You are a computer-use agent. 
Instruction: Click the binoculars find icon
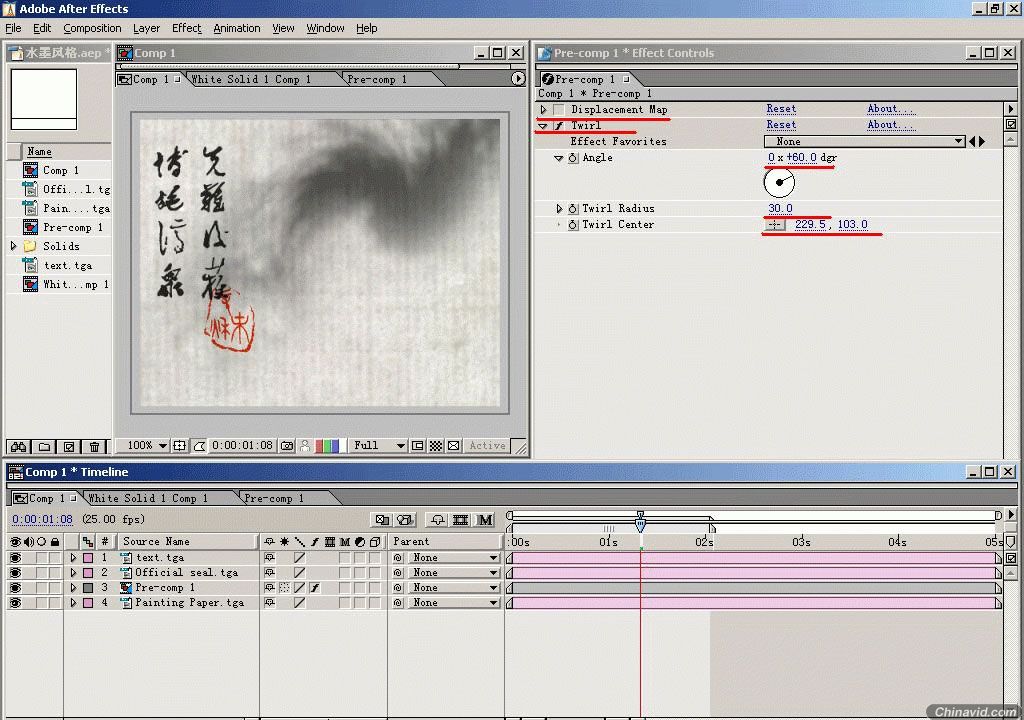[18, 447]
